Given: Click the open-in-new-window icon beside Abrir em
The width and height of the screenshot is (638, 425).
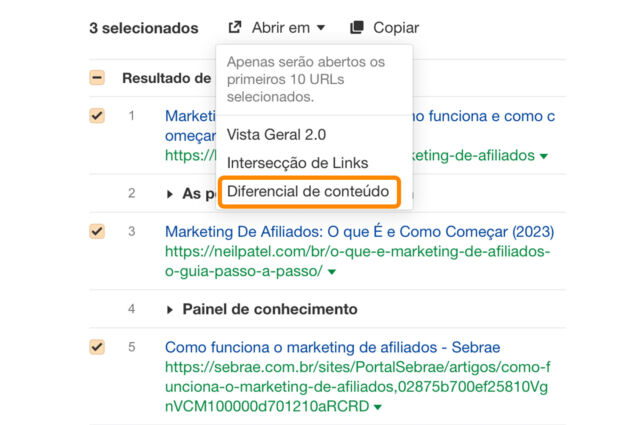Looking at the screenshot, I should tap(235, 28).
